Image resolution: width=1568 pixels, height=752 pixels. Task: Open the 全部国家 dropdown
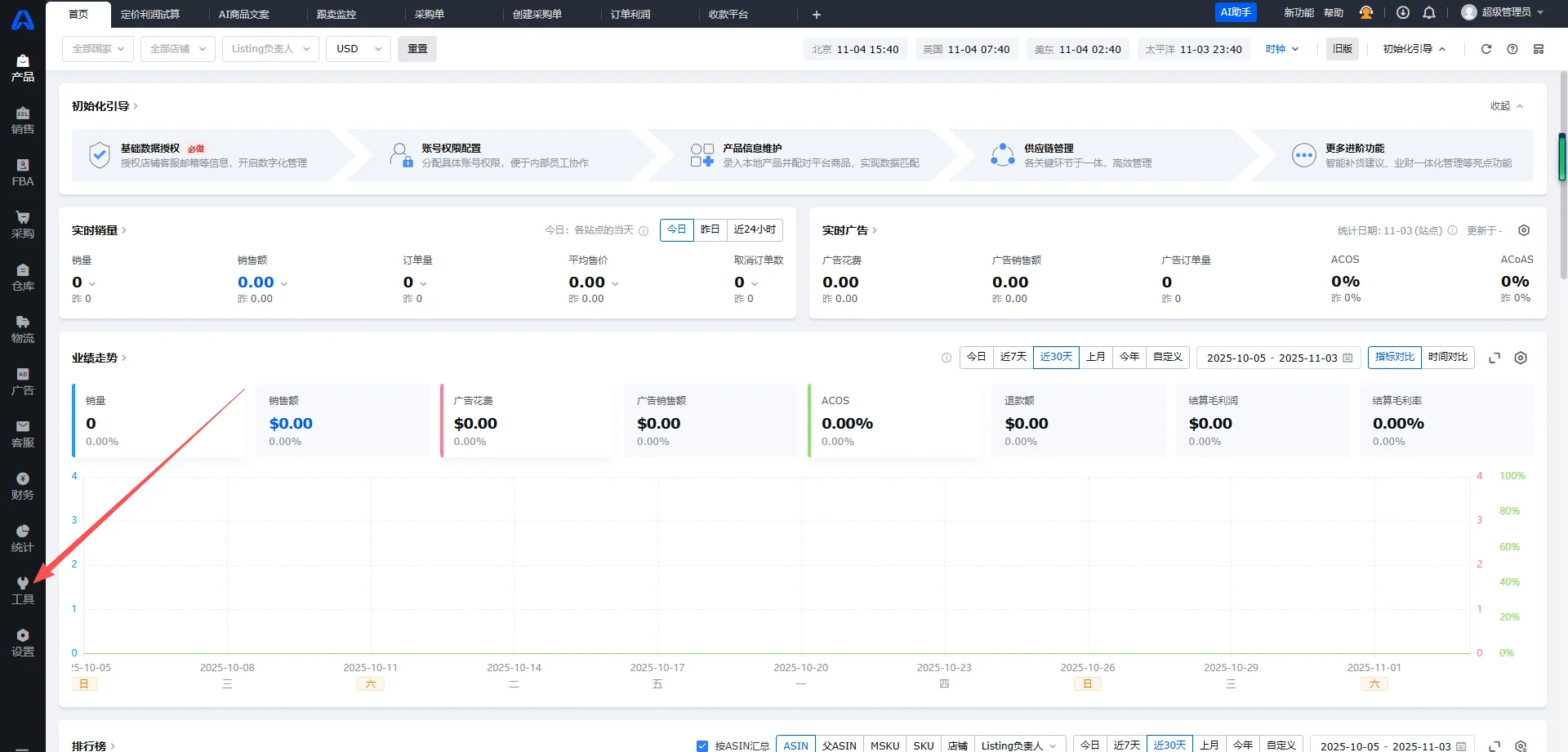click(x=98, y=49)
